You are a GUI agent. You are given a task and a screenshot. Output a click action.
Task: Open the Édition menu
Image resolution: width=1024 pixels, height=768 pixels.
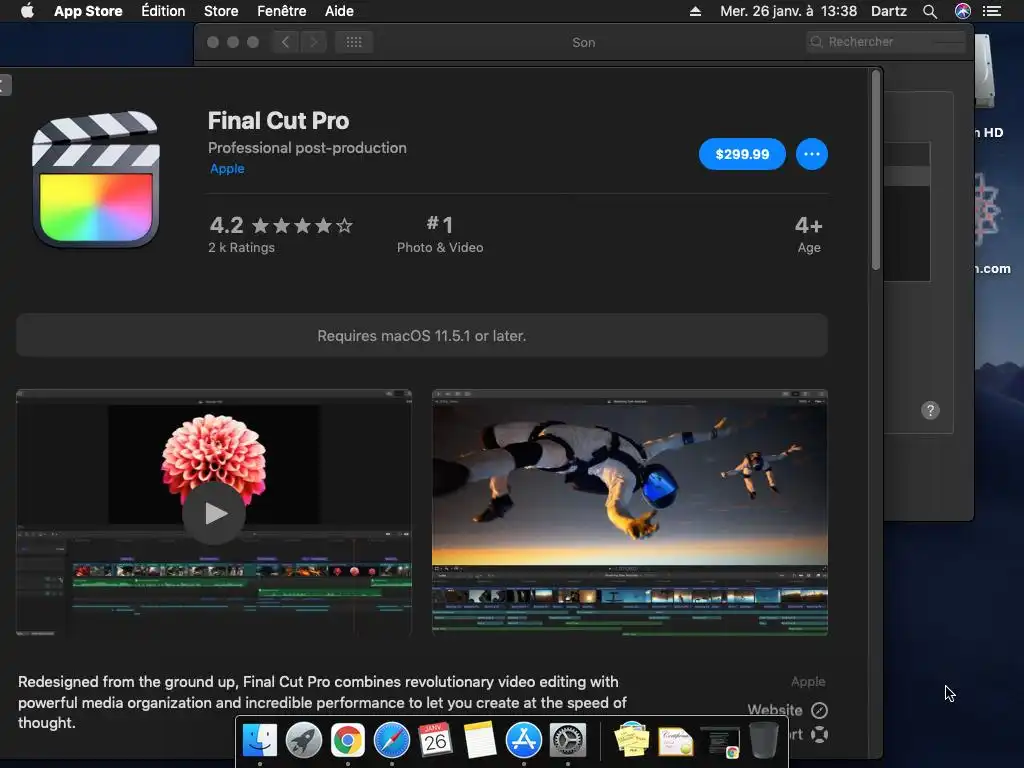pyautogui.click(x=163, y=11)
